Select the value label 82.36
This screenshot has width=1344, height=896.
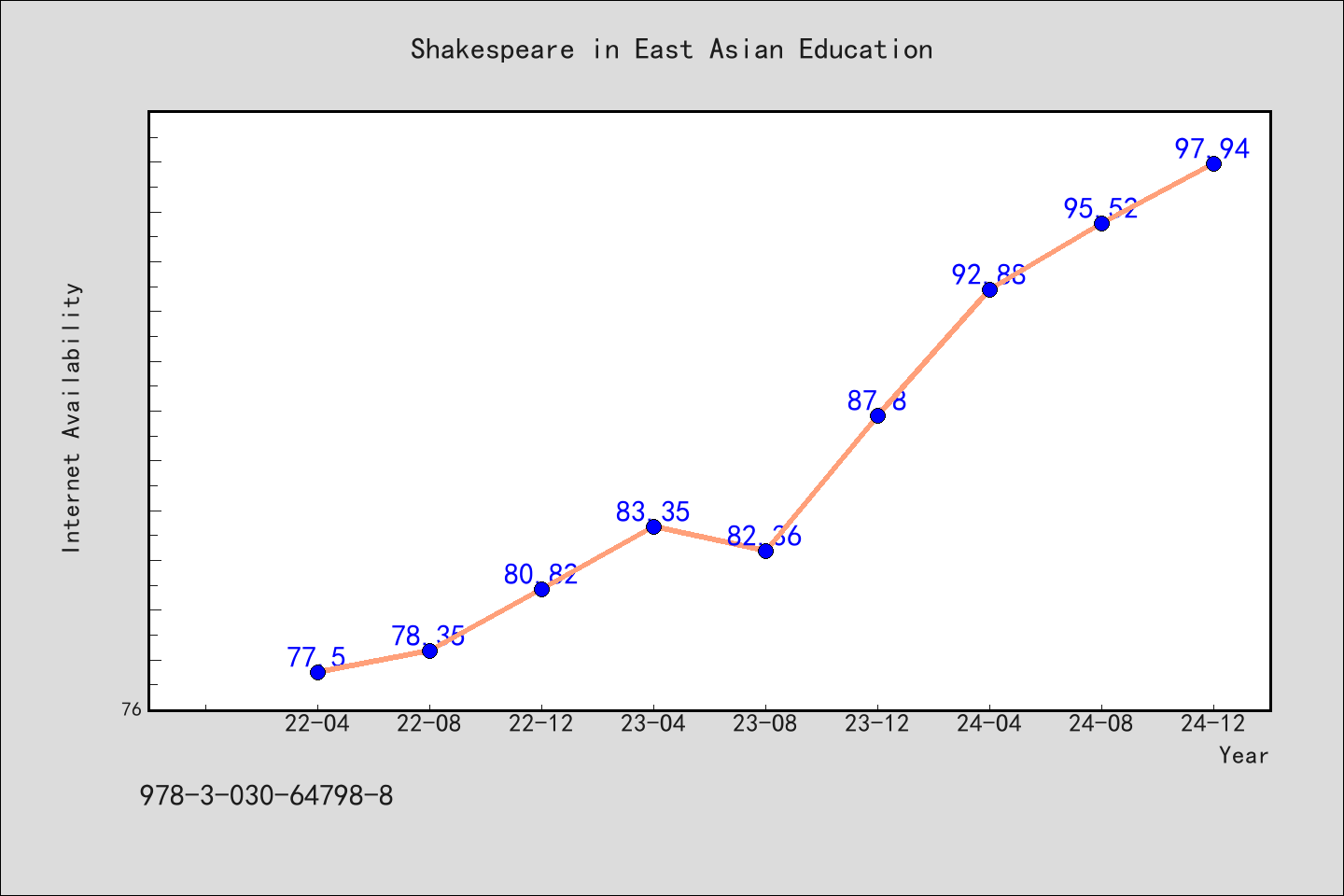(764, 536)
